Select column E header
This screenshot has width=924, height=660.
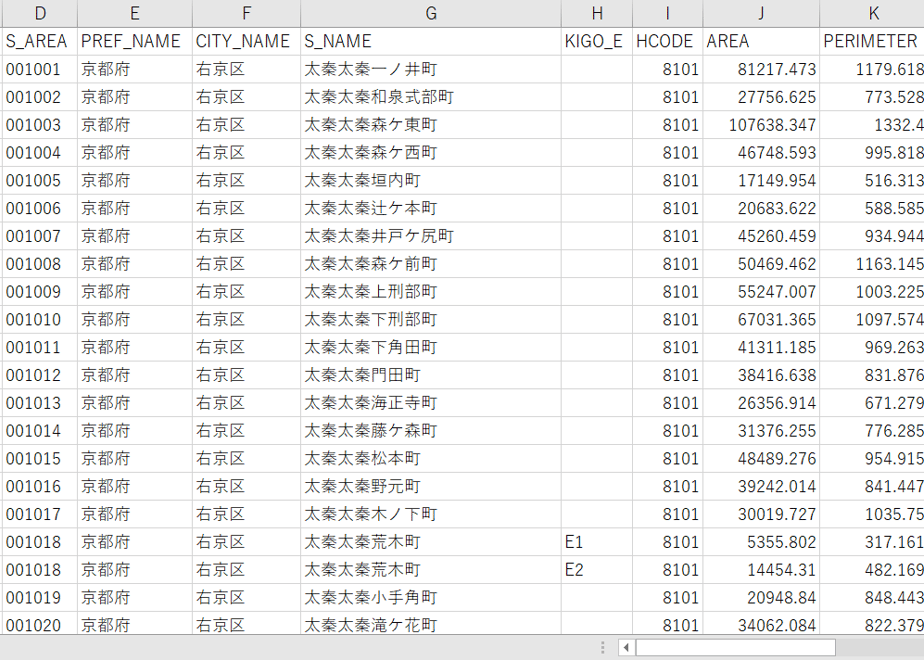(x=134, y=13)
